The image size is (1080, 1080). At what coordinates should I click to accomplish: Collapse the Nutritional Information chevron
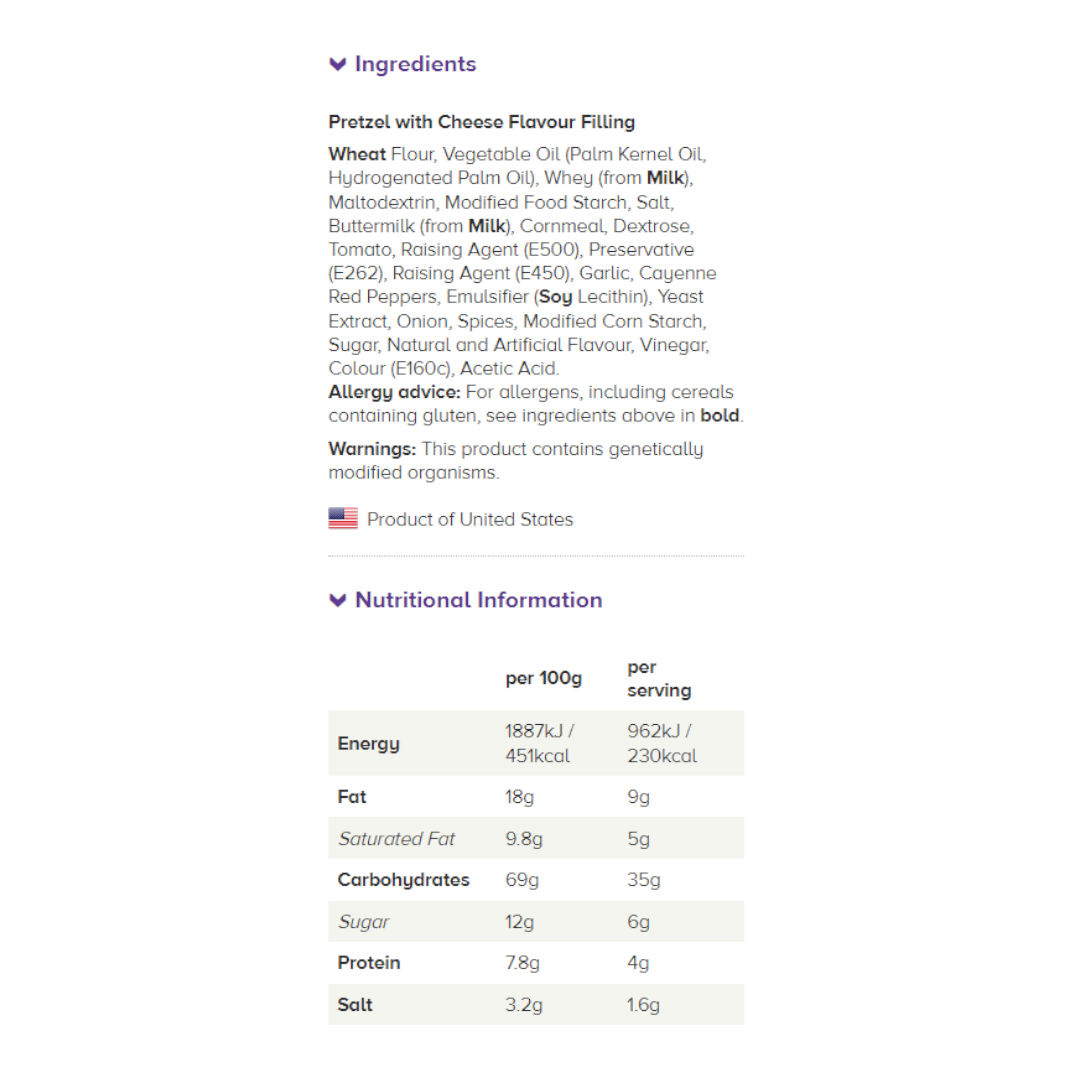click(338, 601)
